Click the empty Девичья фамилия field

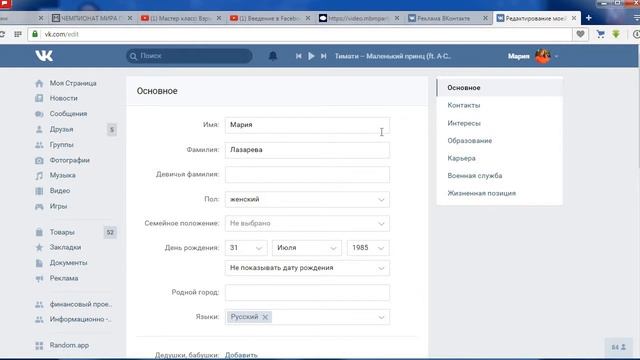(x=307, y=175)
